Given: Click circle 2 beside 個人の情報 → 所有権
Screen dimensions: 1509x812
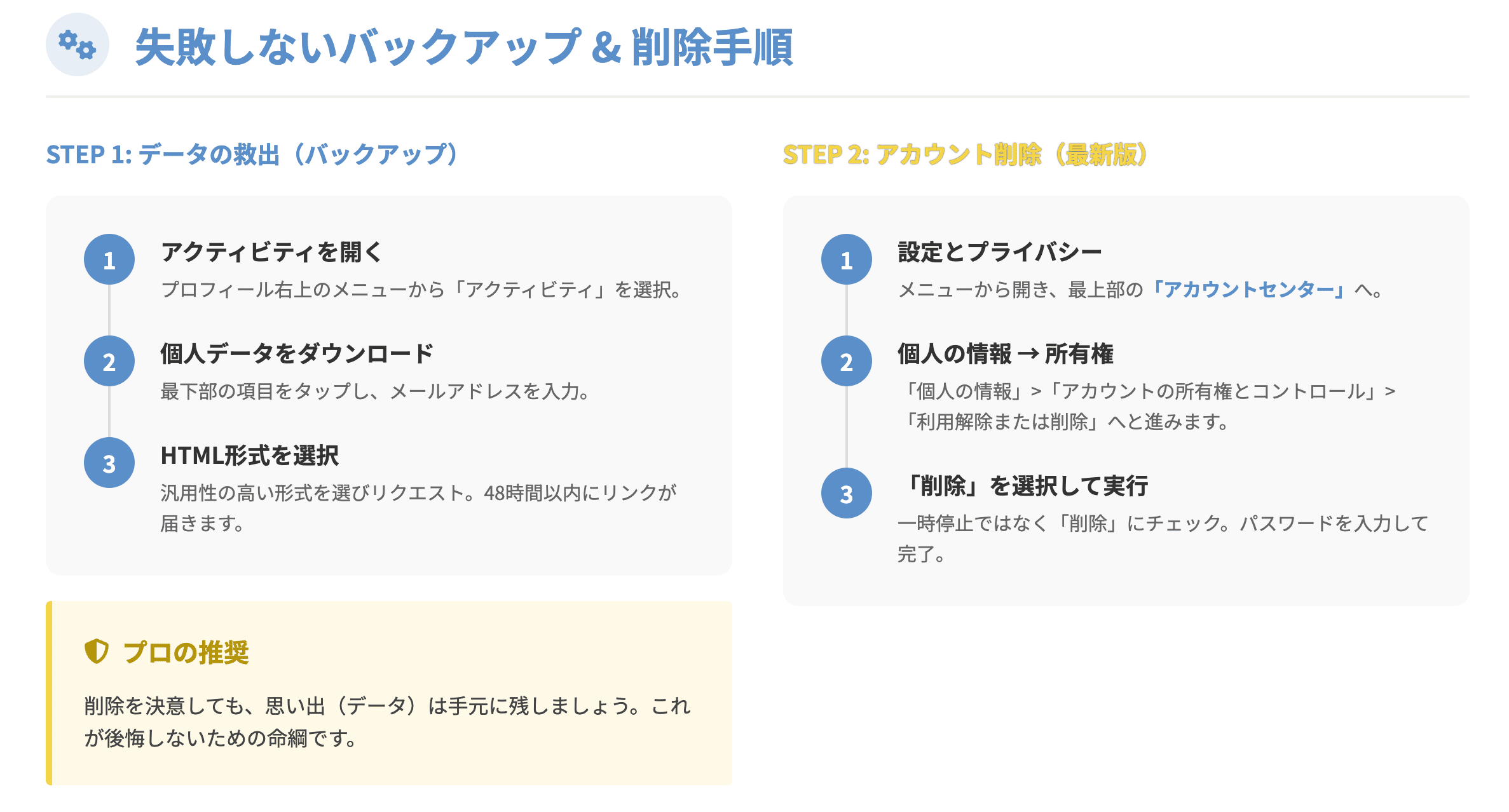Looking at the screenshot, I should 846,362.
